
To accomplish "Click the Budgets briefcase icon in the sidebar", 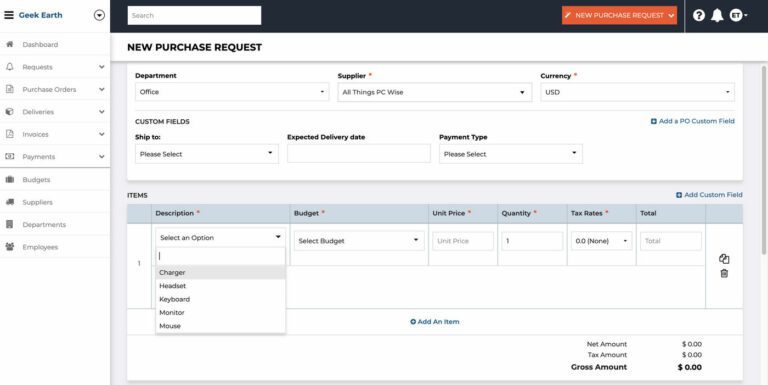I will pyautogui.click(x=9, y=180).
